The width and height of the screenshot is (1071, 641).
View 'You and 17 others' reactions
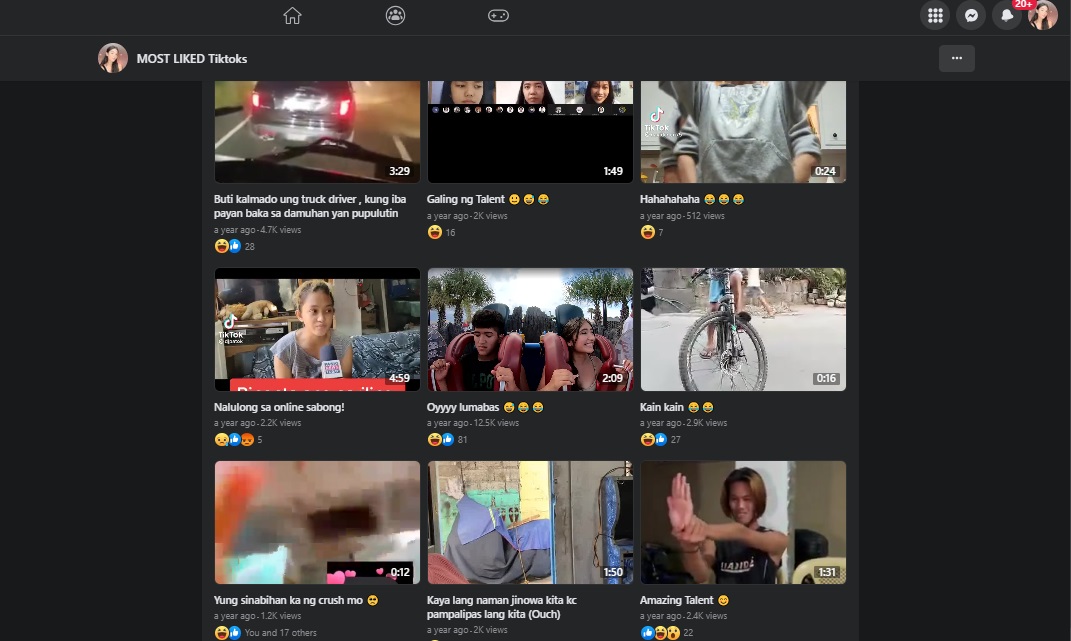coord(265,633)
